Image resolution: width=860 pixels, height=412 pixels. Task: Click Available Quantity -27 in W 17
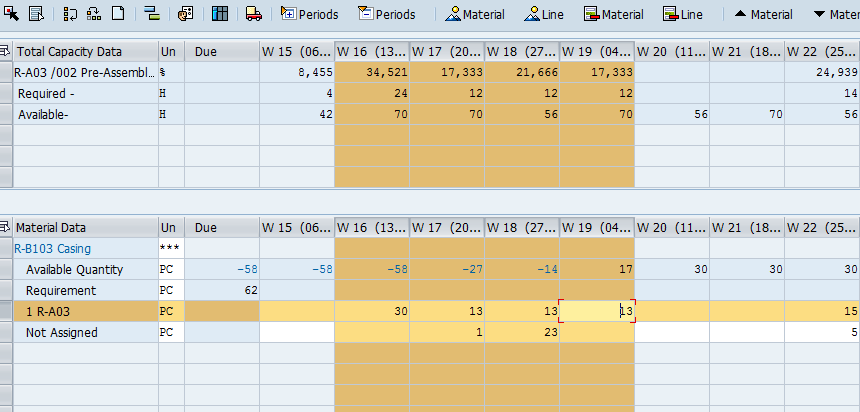pos(446,269)
